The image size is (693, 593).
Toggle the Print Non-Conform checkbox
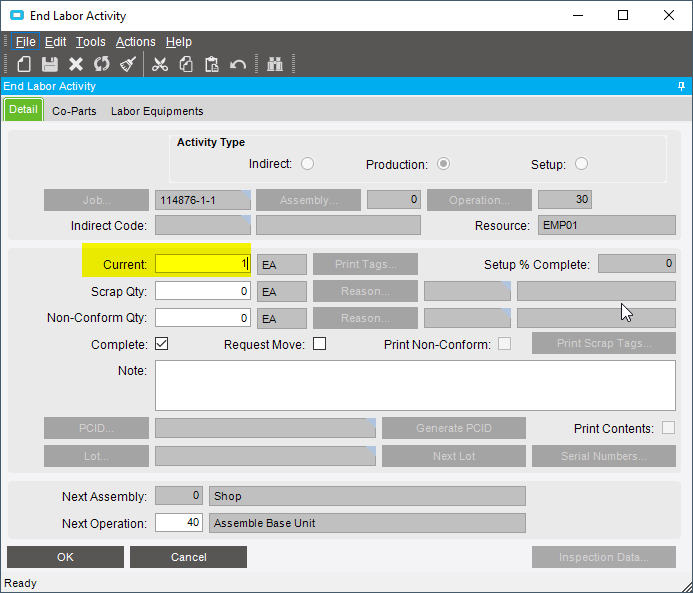pyautogui.click(x=504, y=344)
